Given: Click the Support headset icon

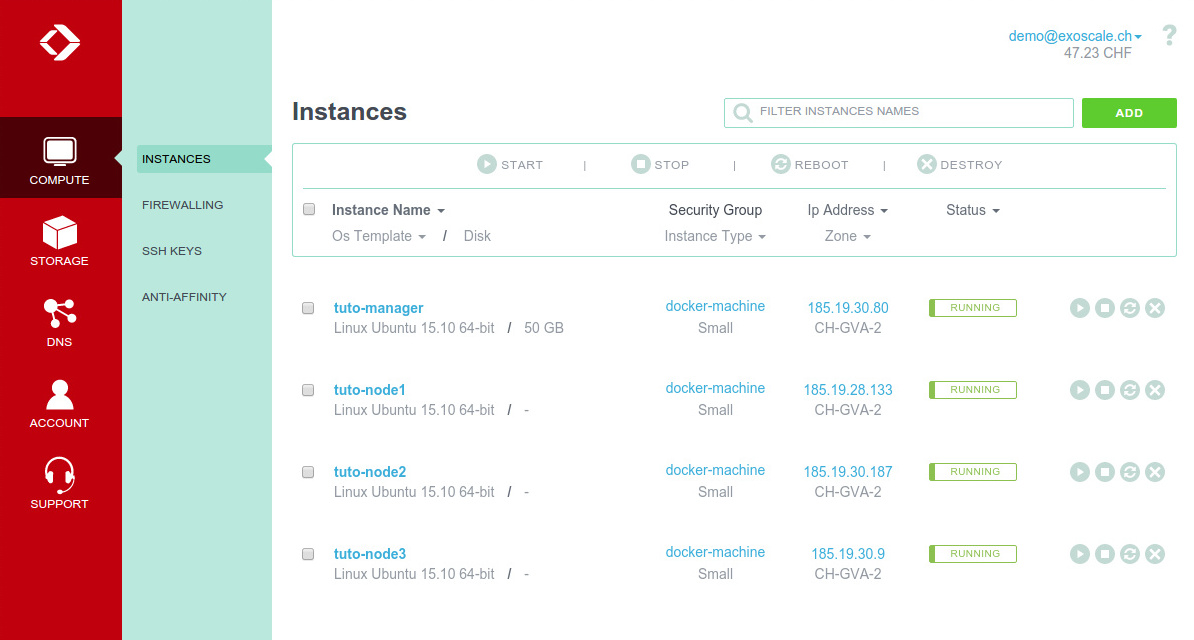Looking at the screenshot, I should click(x=60, y=484).
